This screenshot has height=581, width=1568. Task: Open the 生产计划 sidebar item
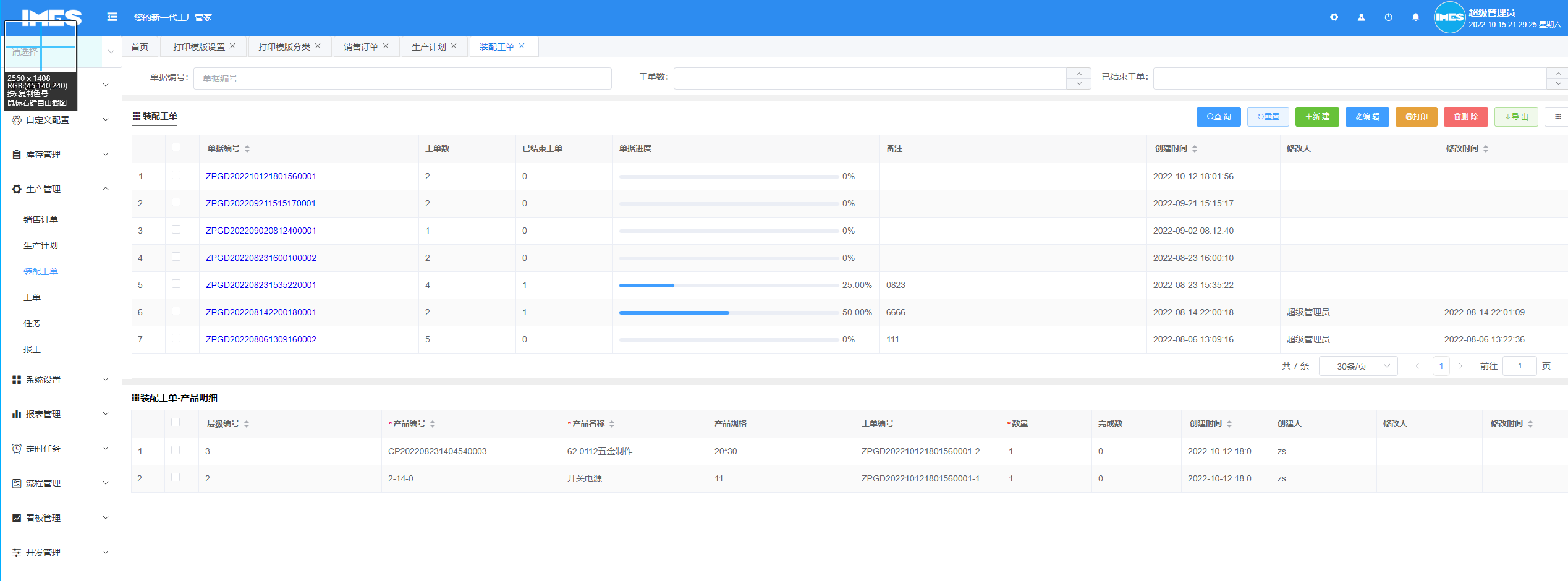(41, 245)
